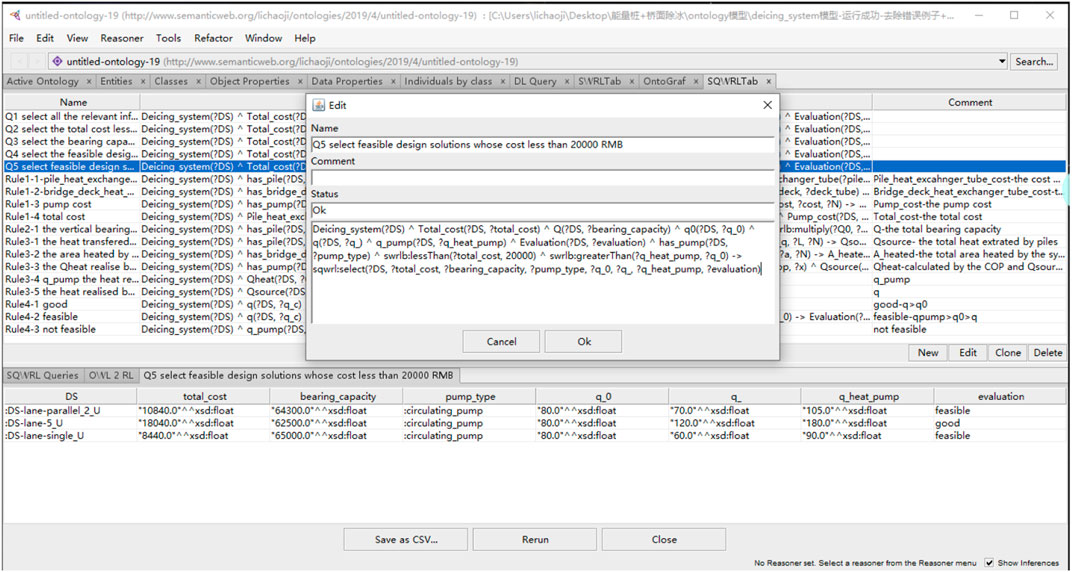The height and width of the screenshot is (572, 1072).
Task: Switch to the Entities tab
Action: pyautogui.click(x=116, y=81)
